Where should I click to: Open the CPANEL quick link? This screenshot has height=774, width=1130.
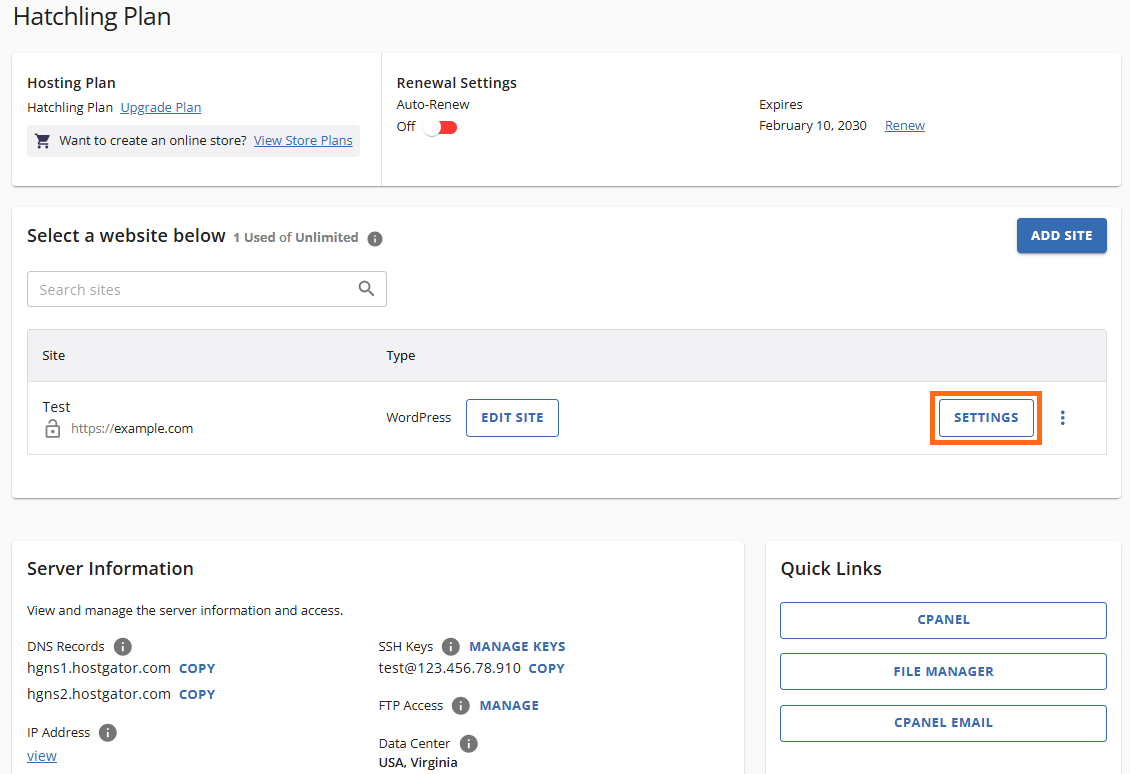(x=943, y=620)
